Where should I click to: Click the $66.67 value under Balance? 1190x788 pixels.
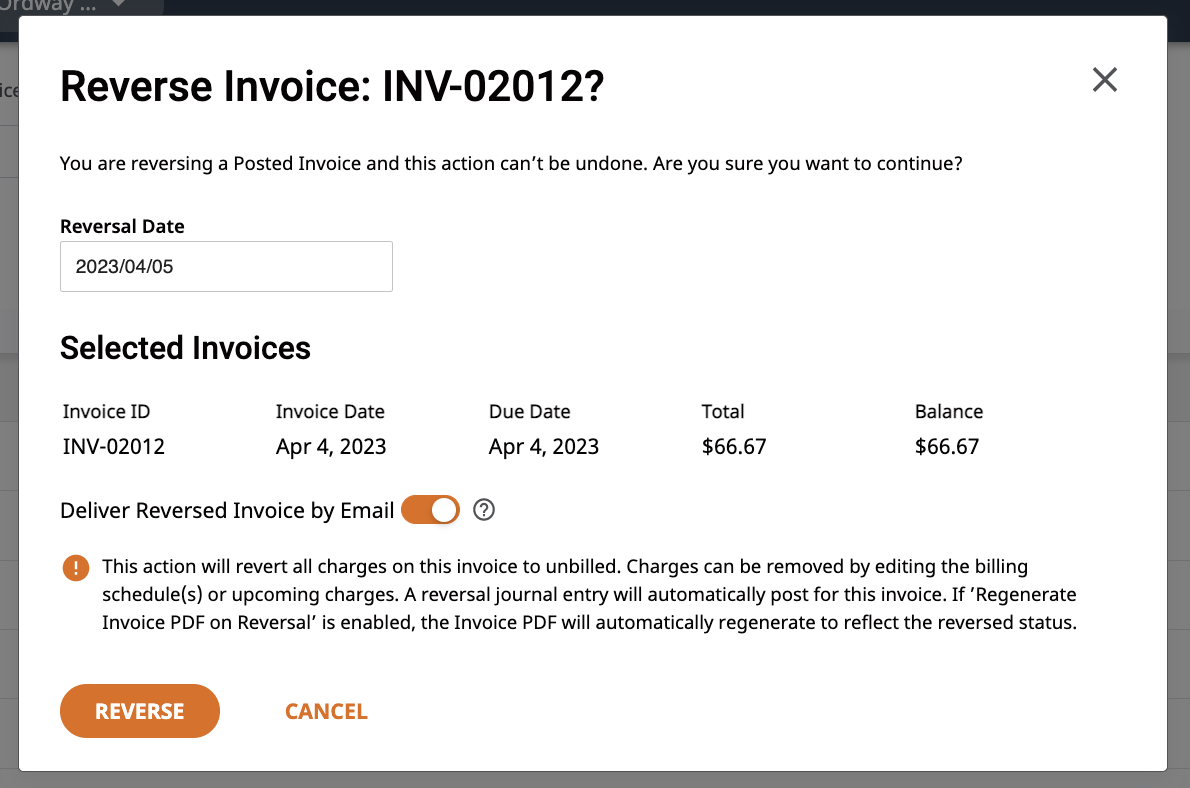pyautogui.click(x=947, y=447)
